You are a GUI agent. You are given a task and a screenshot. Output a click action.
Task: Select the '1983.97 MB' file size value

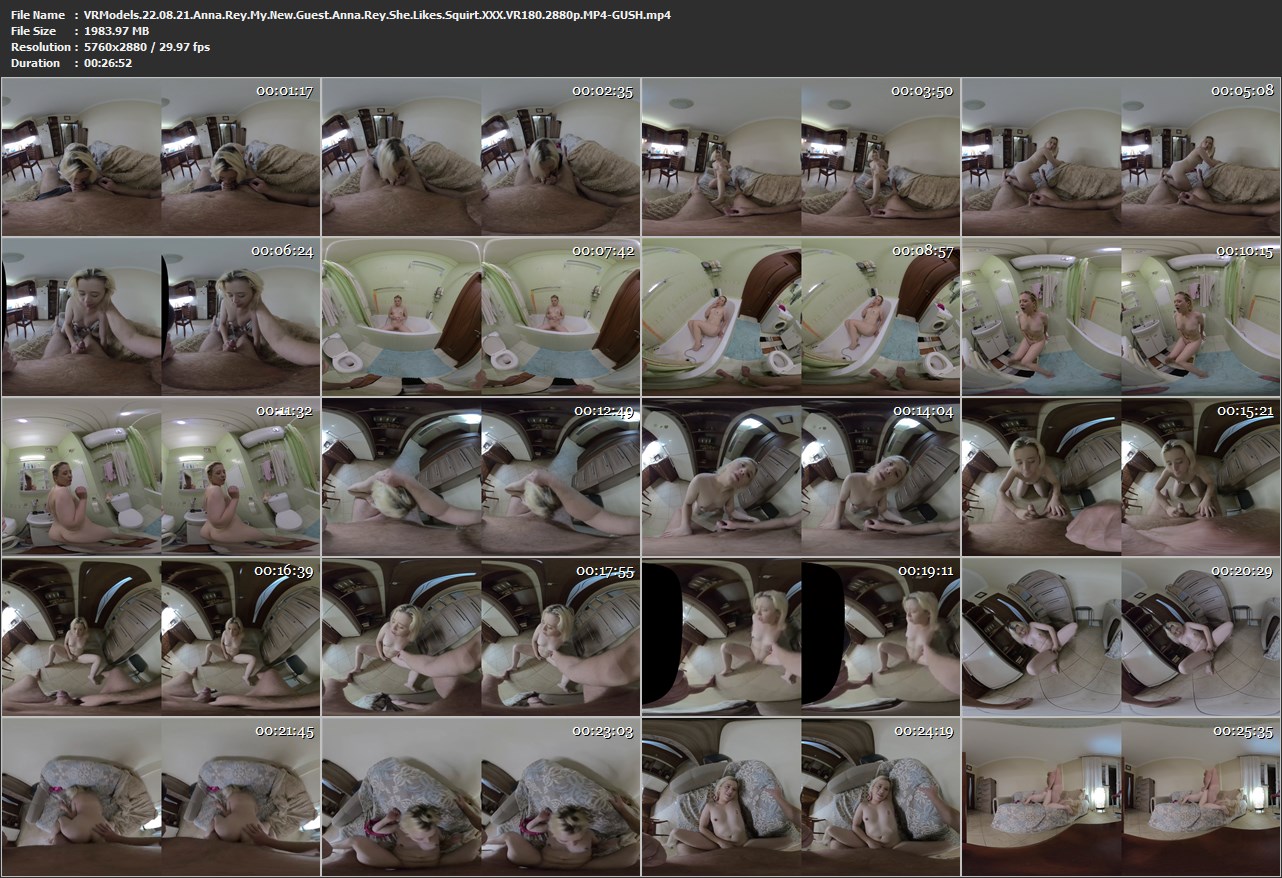[x=117, y=31]
